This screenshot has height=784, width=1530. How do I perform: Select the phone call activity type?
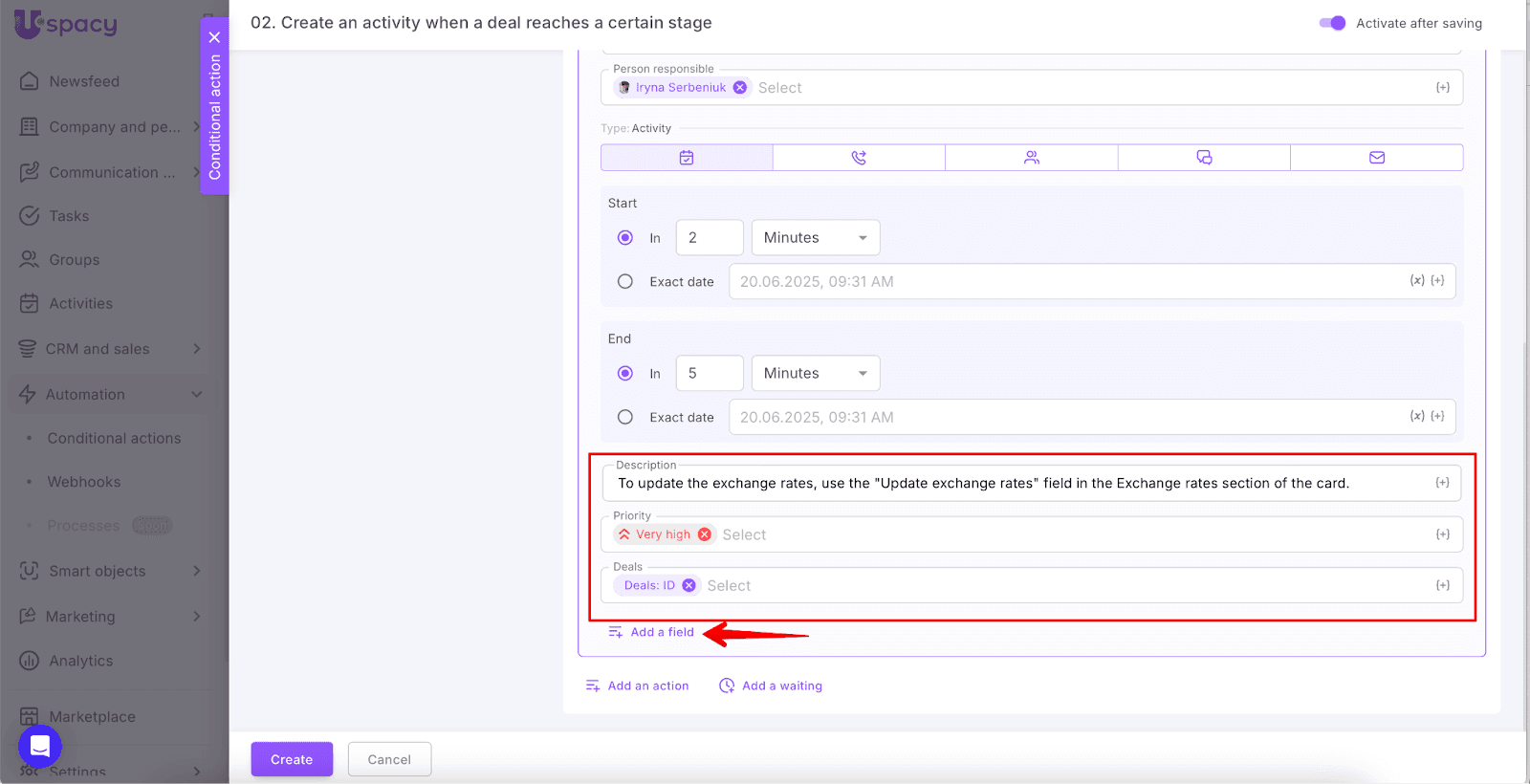859,158
